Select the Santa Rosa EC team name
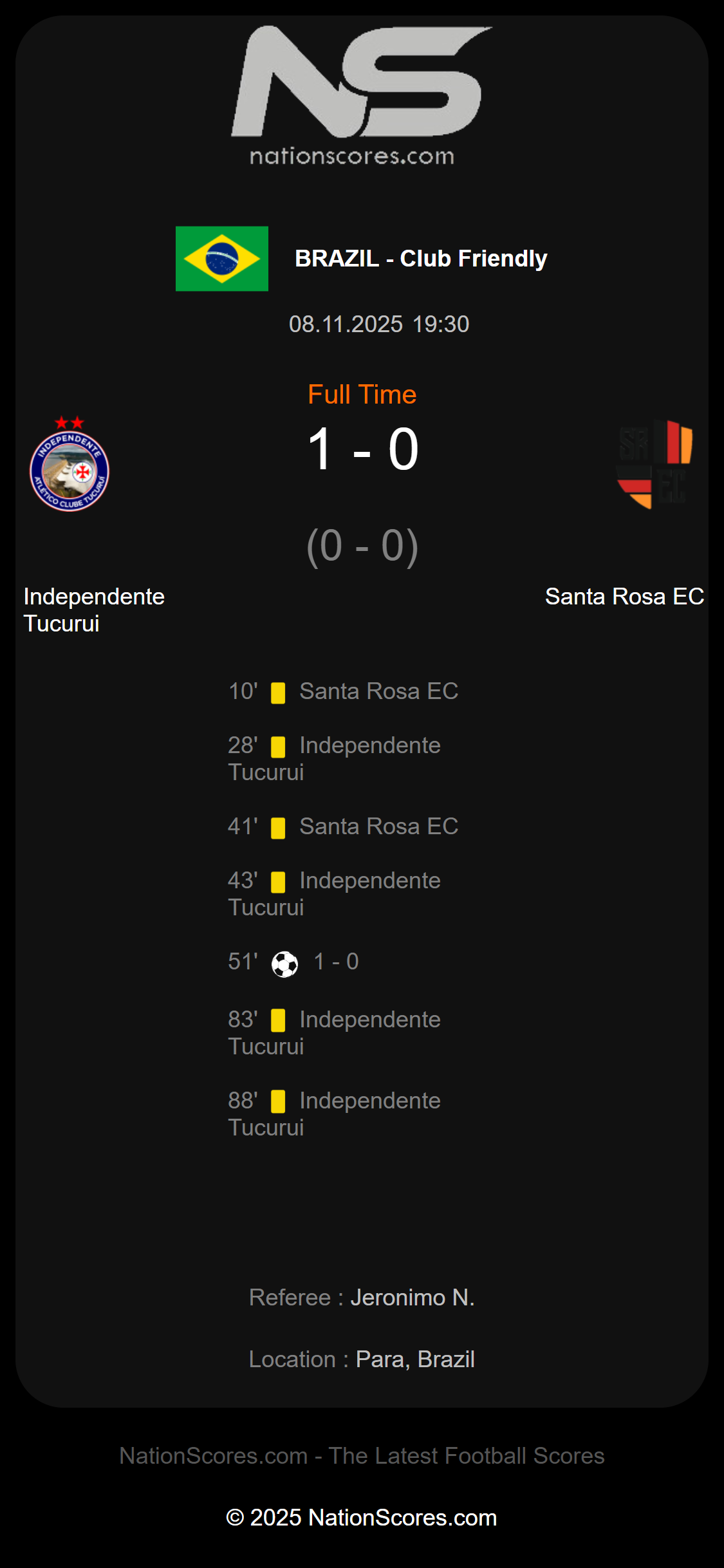 [624, 597]
